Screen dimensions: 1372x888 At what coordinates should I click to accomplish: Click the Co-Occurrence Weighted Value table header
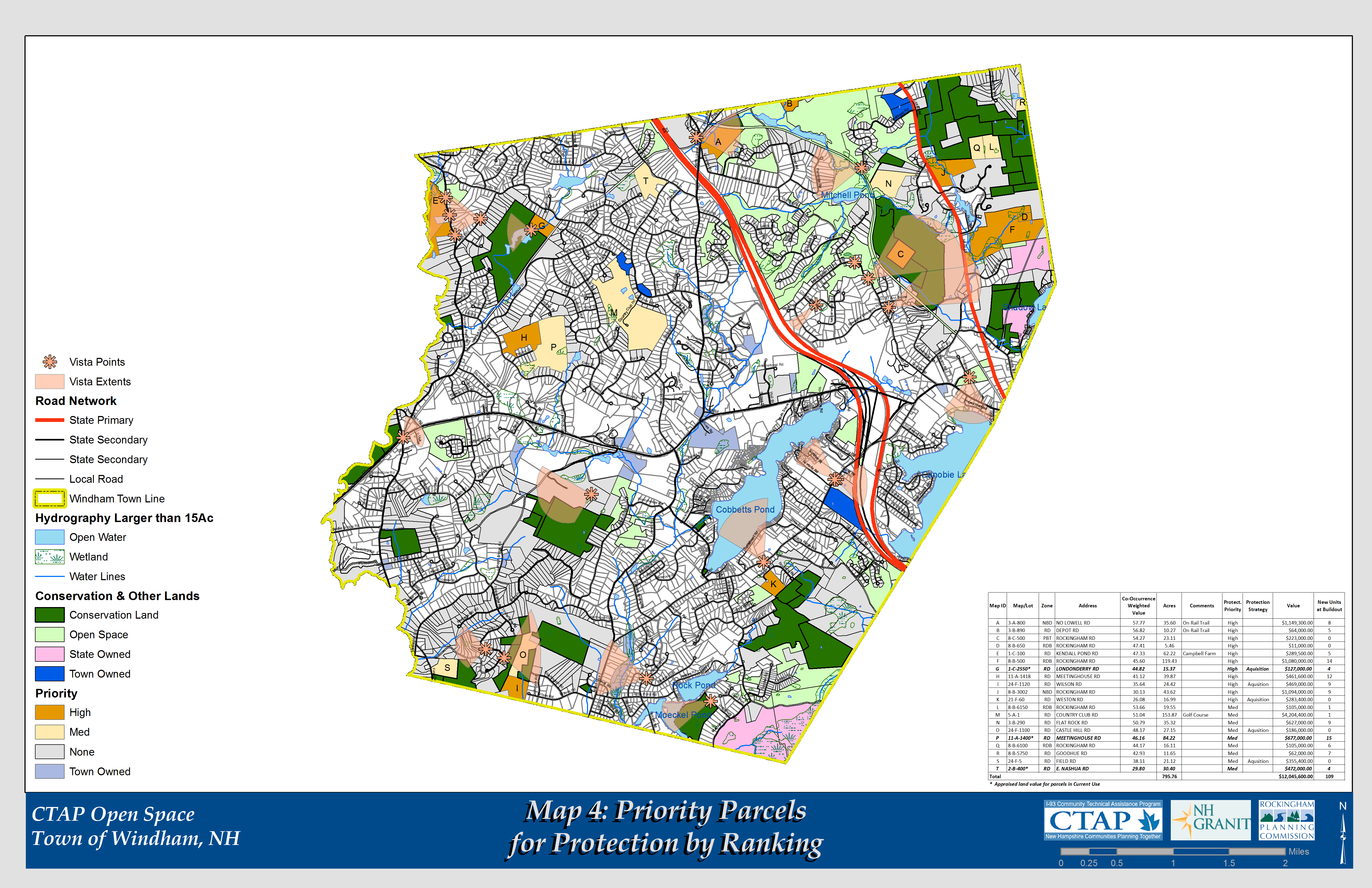click(x=1138, y=606)
